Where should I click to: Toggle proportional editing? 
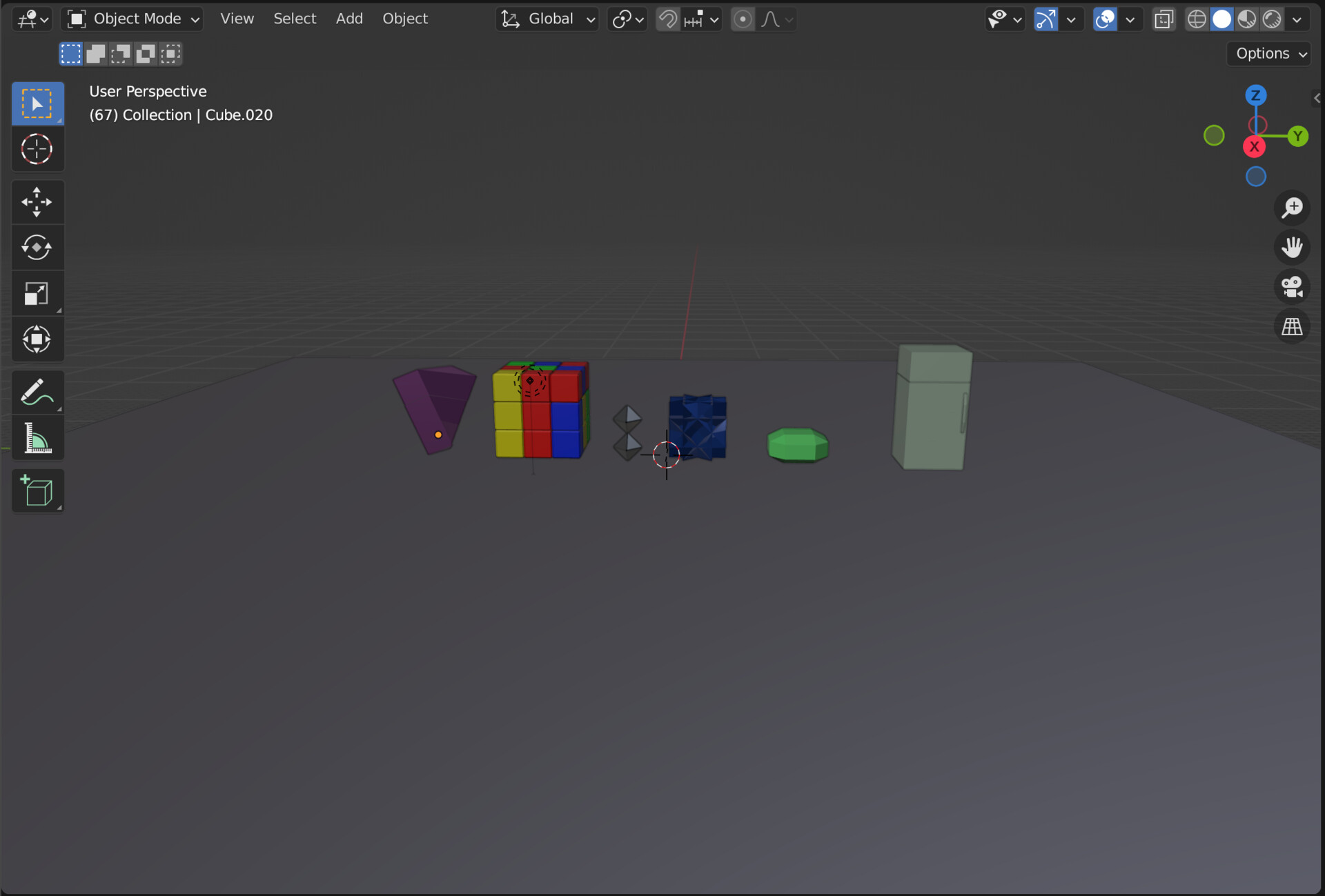point(743,19)
